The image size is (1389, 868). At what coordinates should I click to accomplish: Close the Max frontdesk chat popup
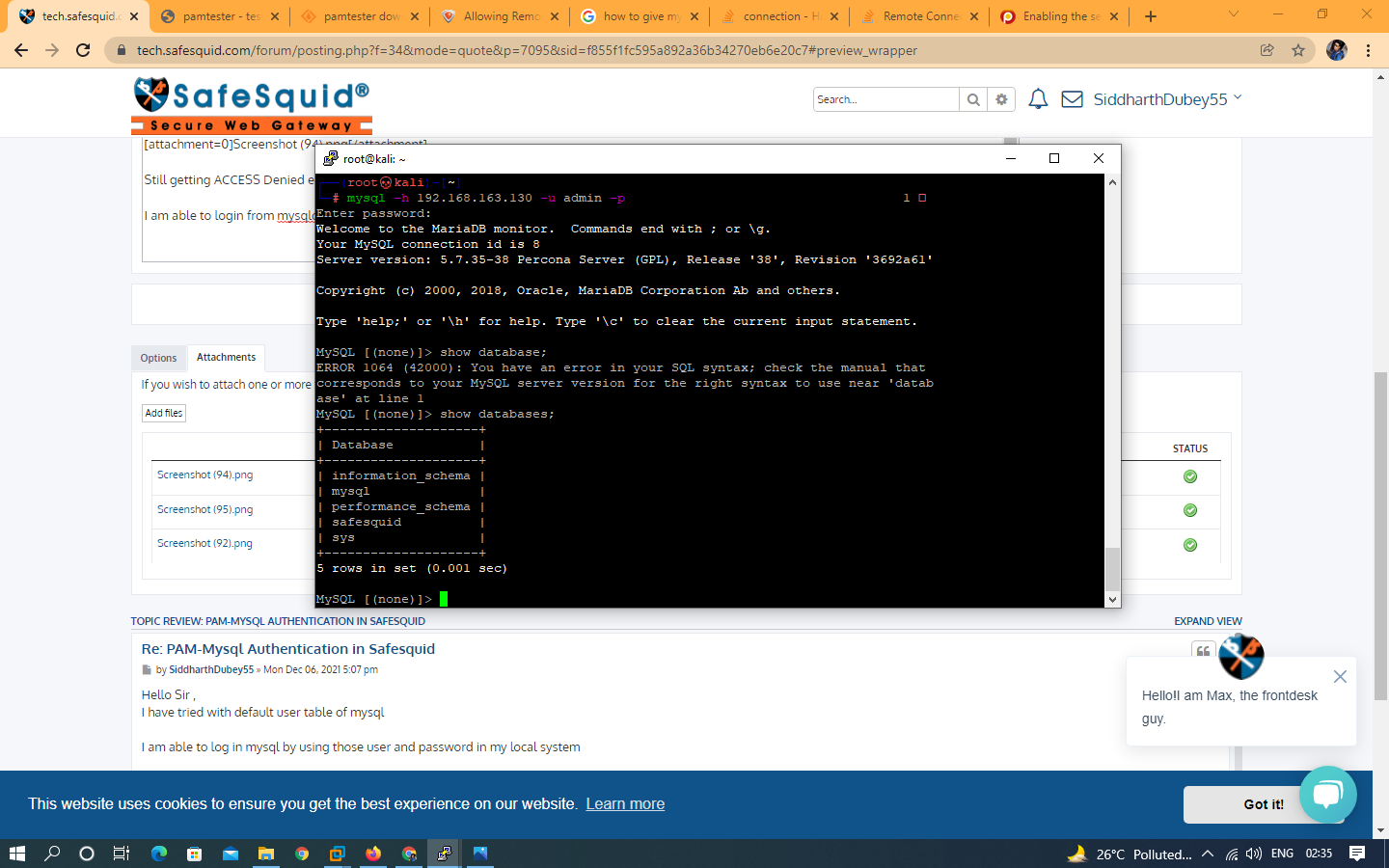(1340, 676)
